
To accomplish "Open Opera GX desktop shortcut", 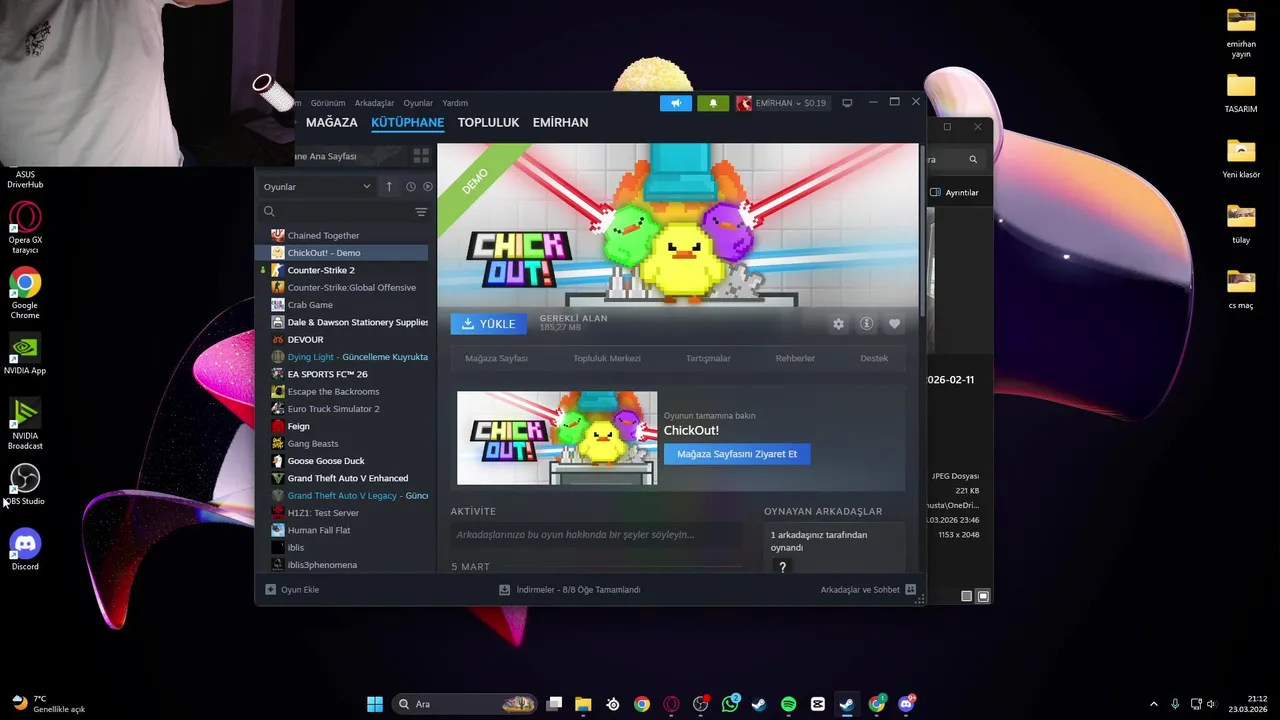I will (25, 228).
